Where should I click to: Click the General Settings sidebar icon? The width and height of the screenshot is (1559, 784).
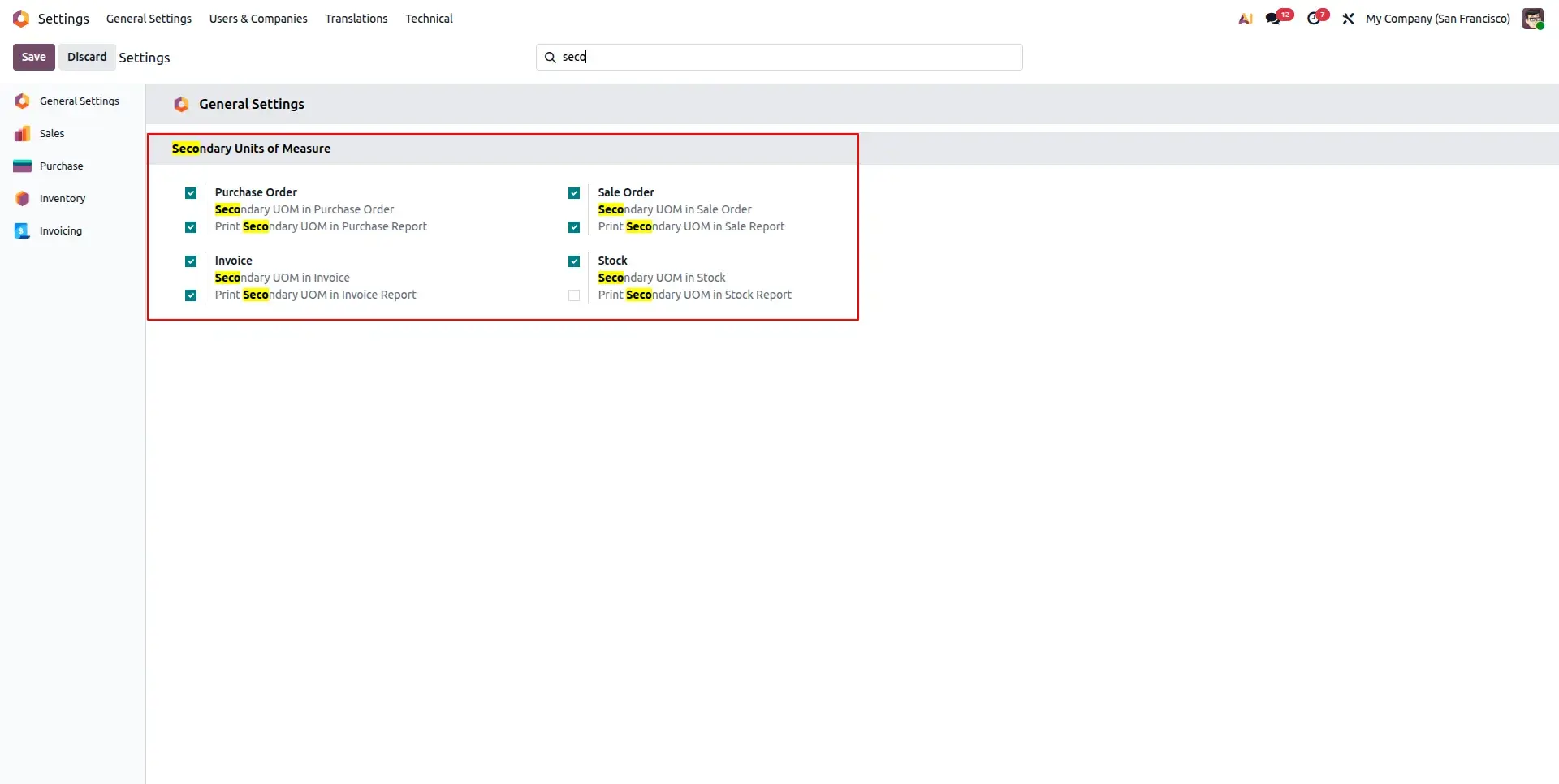(x=22, y=101)
